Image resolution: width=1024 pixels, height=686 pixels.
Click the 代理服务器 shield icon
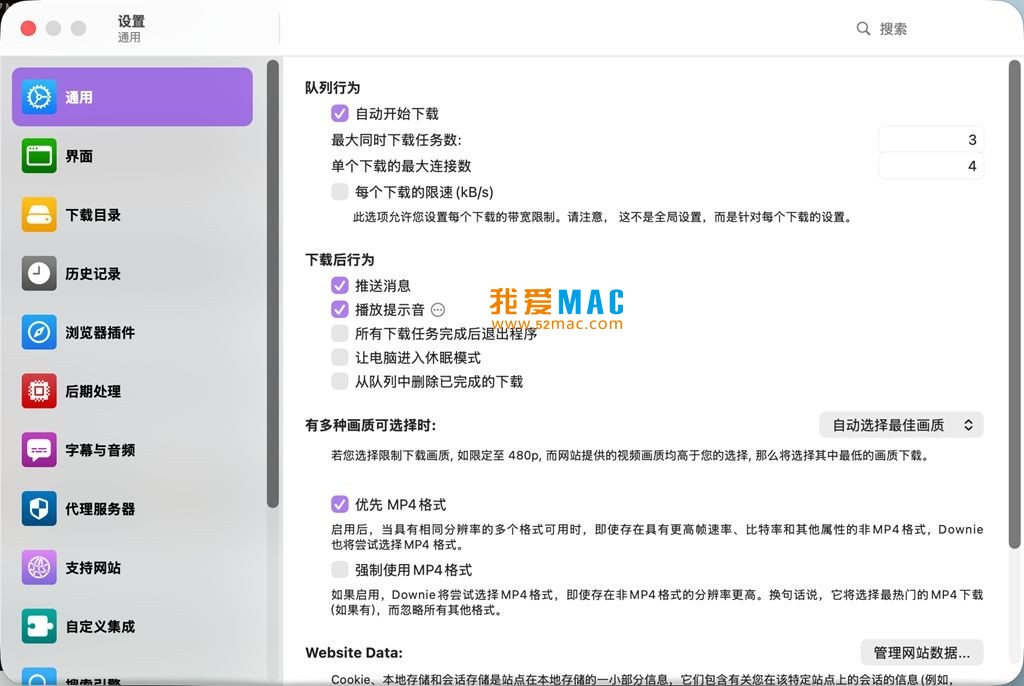click(39, 509)
